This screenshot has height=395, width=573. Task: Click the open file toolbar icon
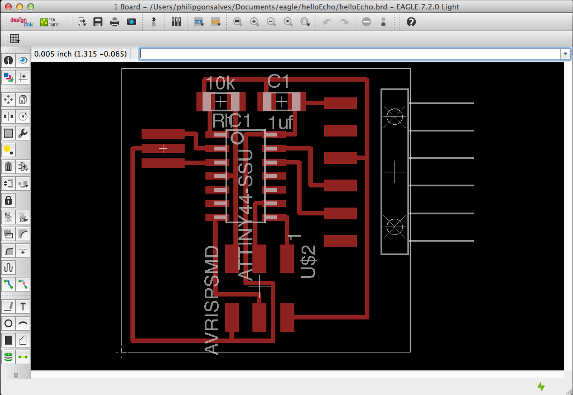point(81,22)
